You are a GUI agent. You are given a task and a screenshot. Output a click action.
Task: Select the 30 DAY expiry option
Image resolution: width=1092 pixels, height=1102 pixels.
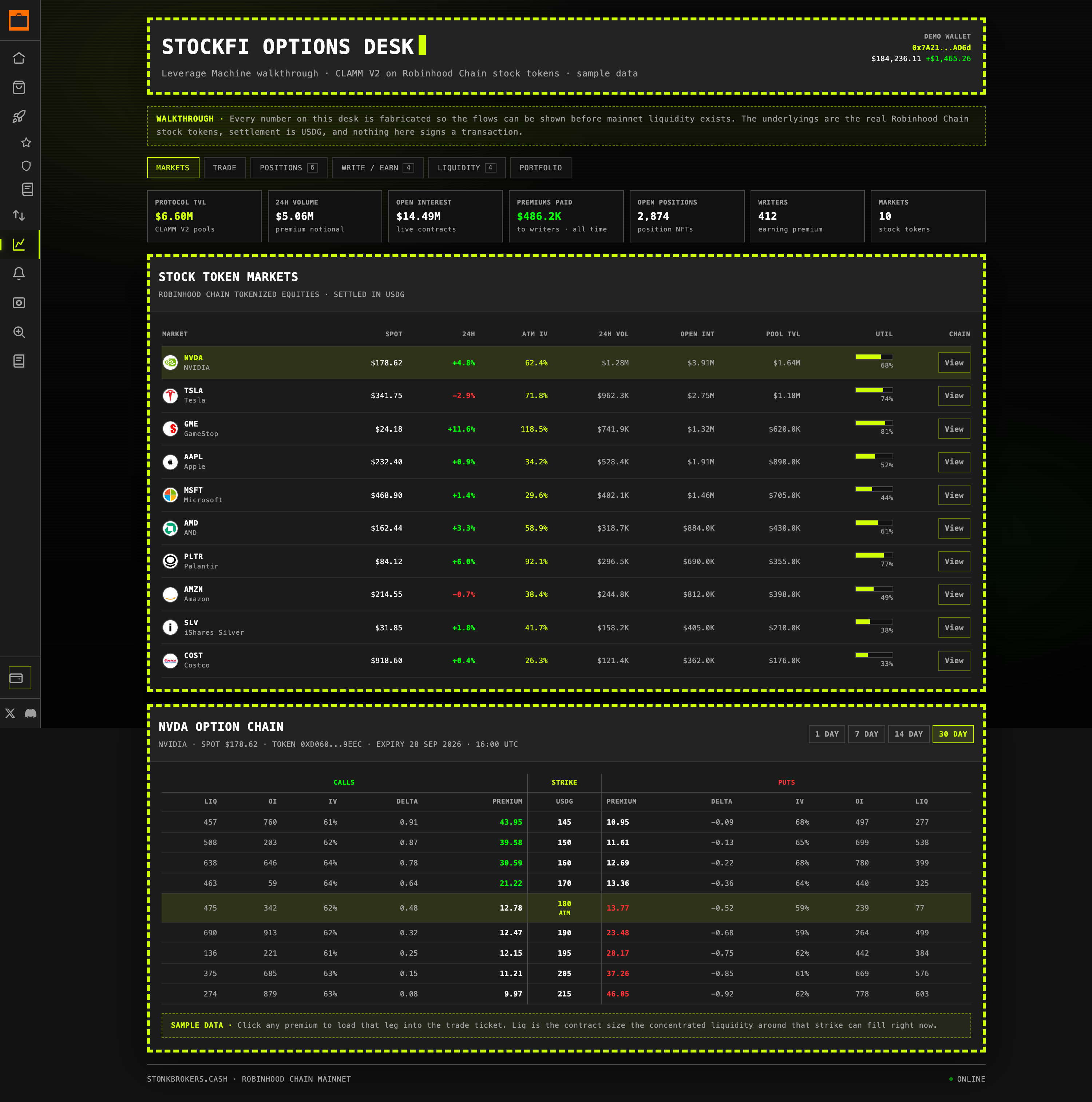[953, 734]
